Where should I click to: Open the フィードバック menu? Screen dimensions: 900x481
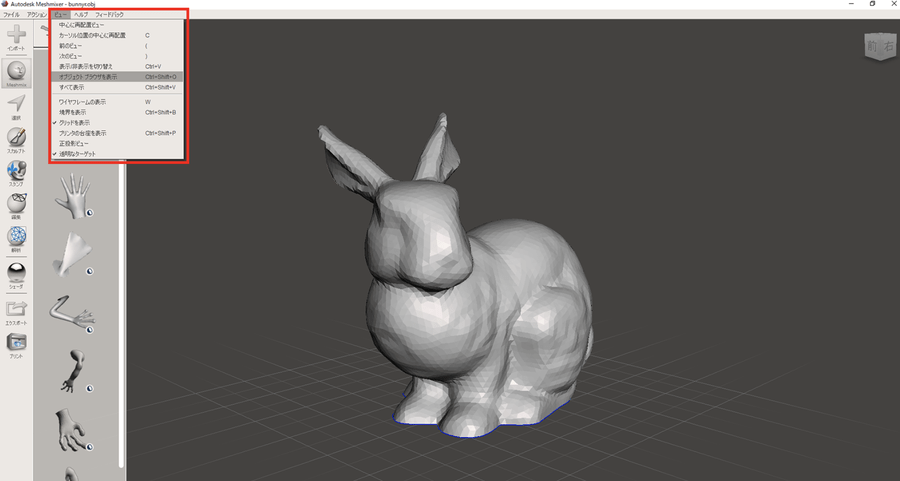click(109, 14)
